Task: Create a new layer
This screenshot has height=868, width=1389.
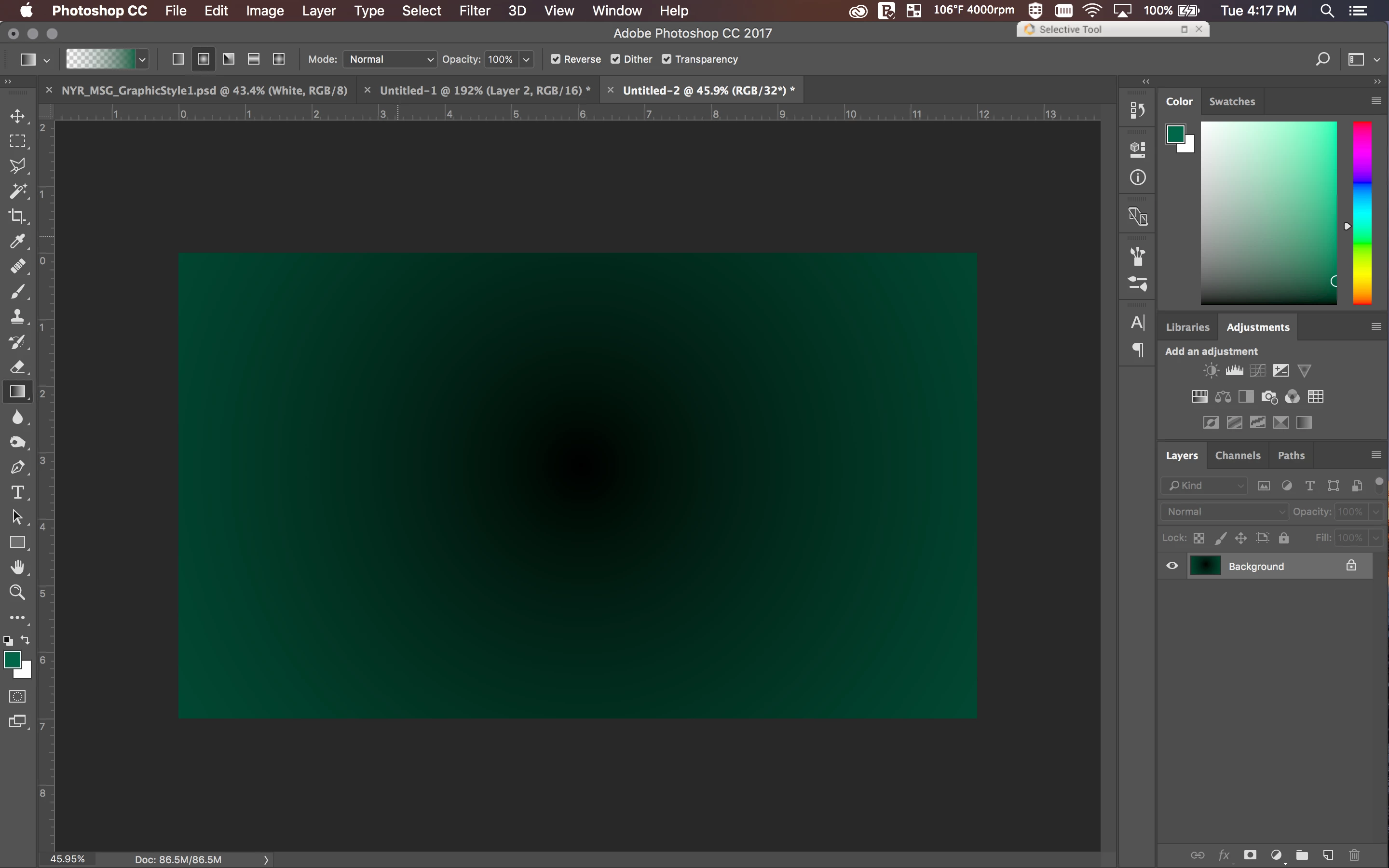Action: click(x=1328, y=855)
